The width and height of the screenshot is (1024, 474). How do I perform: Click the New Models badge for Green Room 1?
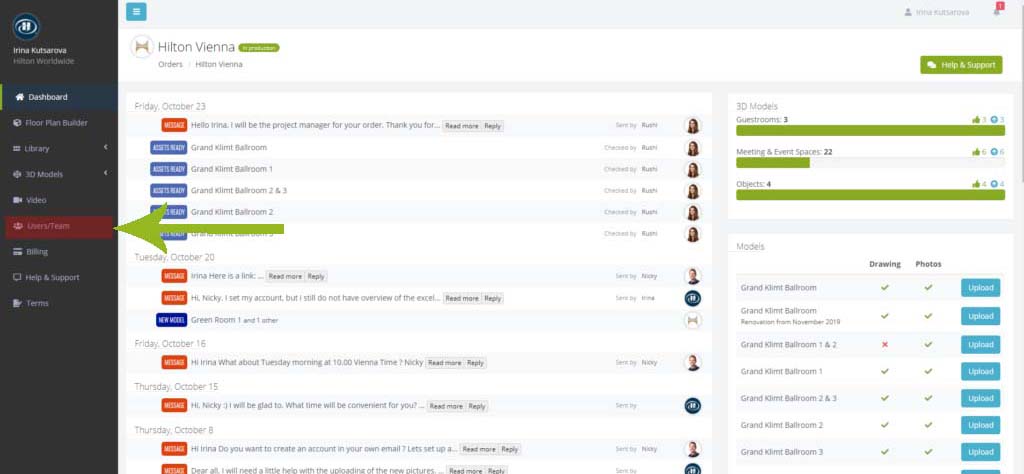tap(172, 320)
